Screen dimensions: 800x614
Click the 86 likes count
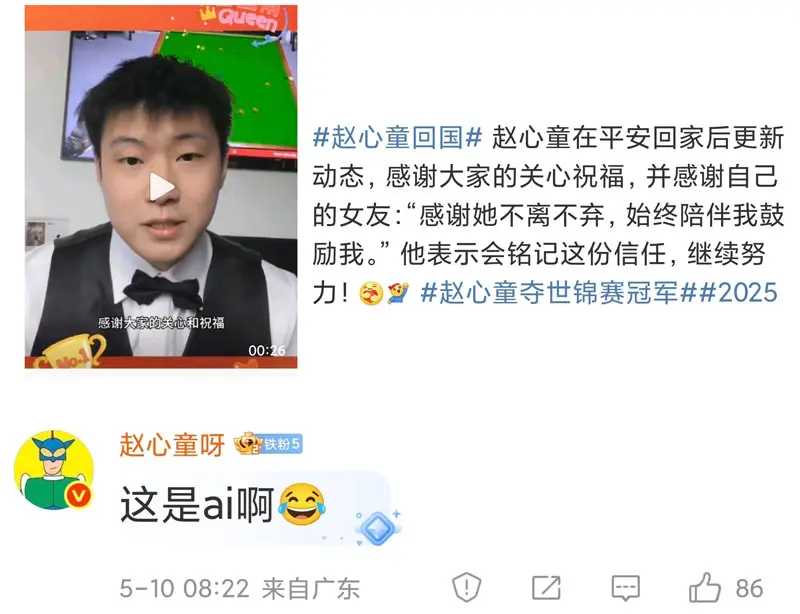pos(749,588)
